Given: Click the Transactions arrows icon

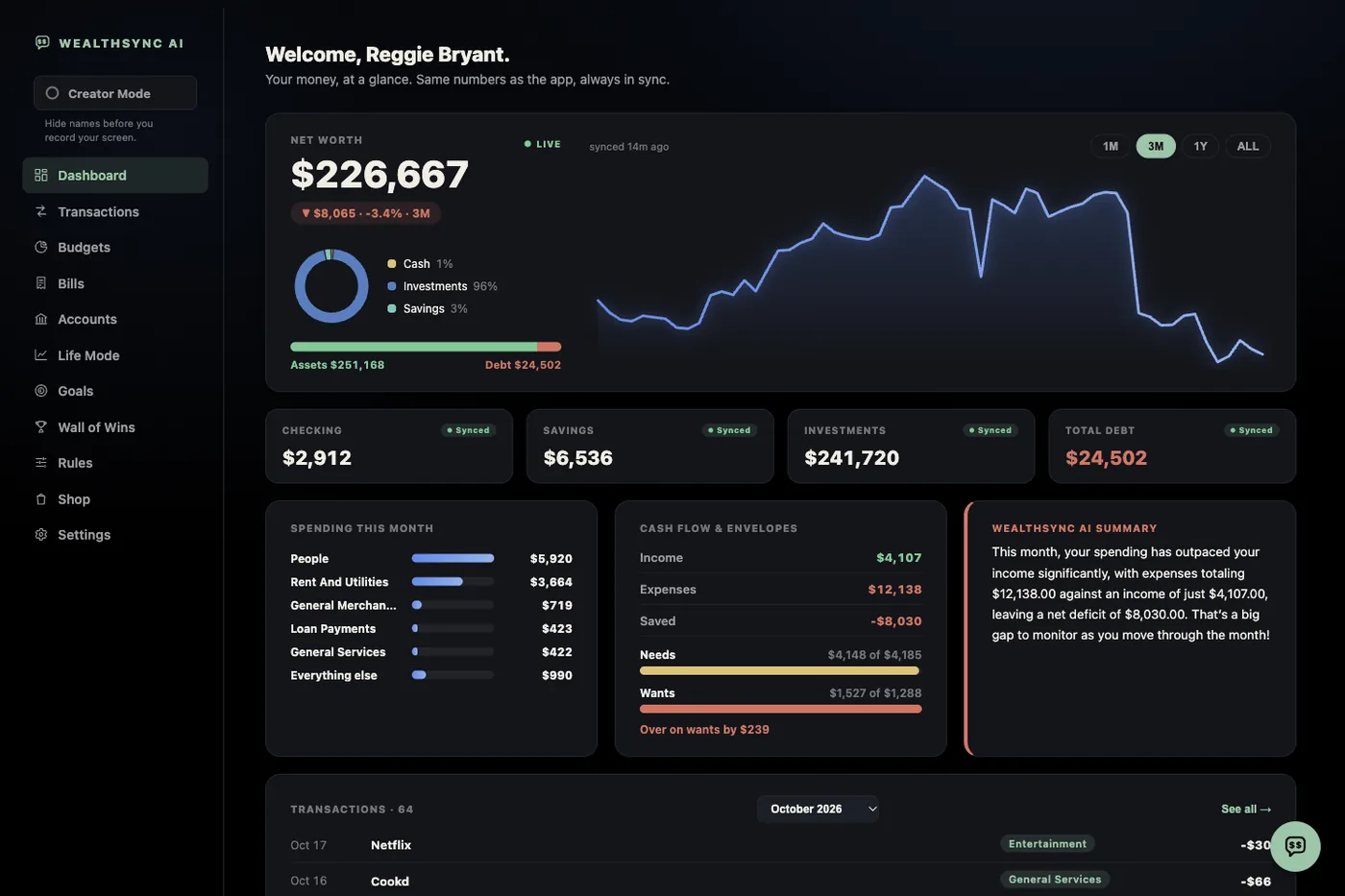Looking at the screenshot, I should (x=40, y=211).
